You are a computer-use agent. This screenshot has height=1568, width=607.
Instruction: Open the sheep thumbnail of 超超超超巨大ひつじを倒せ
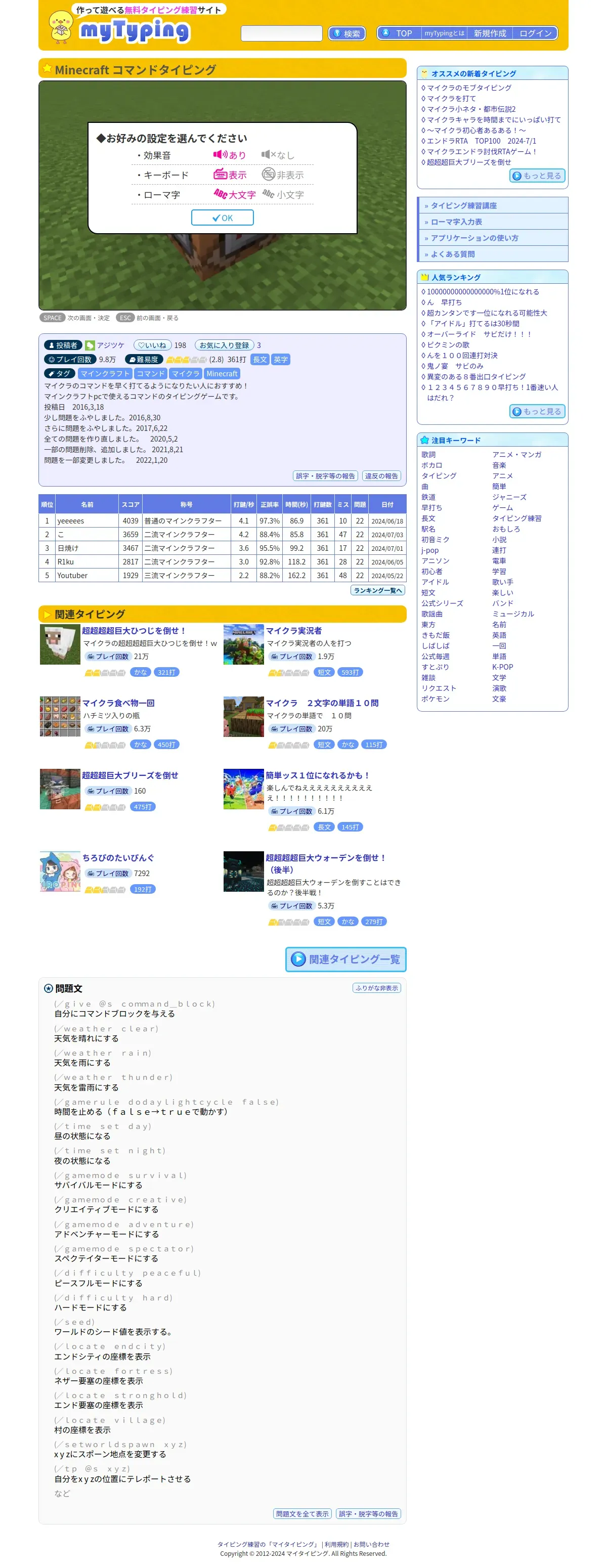coord(60,644)
